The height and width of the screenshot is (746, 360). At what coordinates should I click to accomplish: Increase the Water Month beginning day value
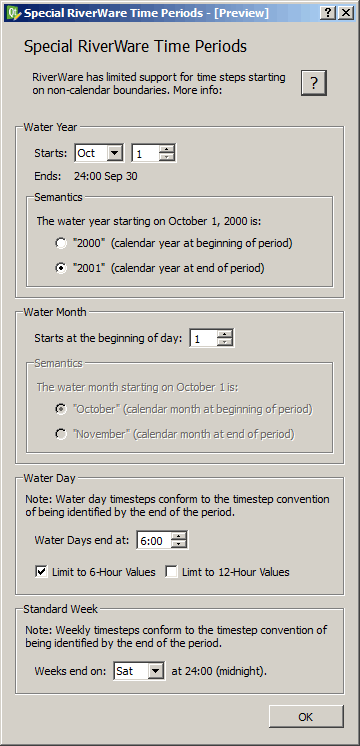[x=224, y=334]
